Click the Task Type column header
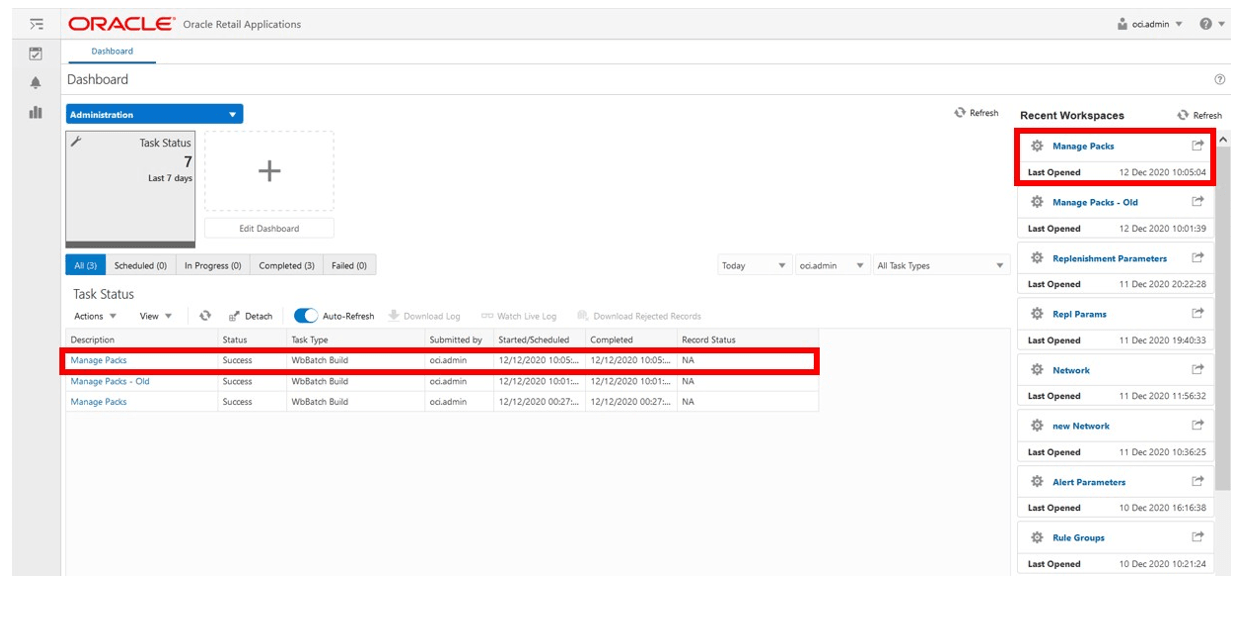 355,340
